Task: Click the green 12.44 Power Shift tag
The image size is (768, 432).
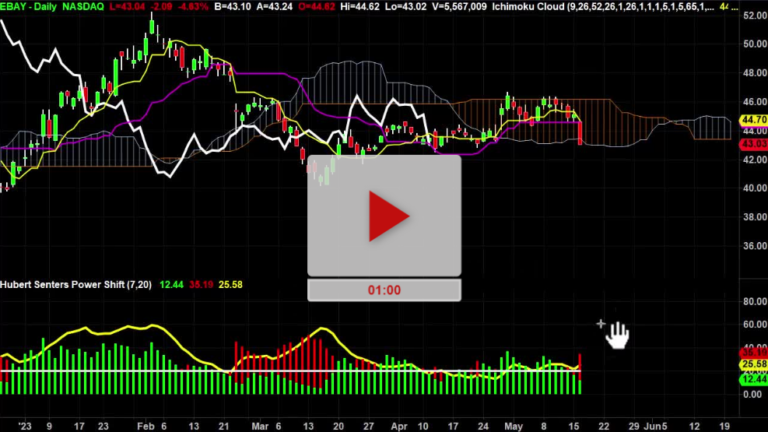Action: coord(752,380)
